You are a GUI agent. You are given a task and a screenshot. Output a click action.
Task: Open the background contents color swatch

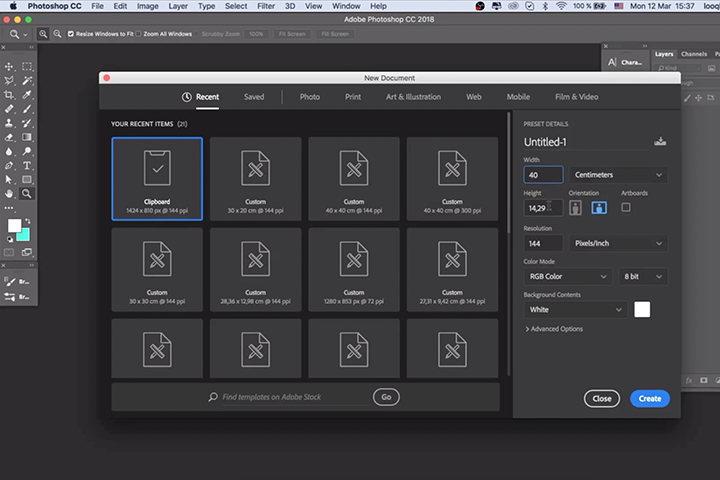(642, 310)
